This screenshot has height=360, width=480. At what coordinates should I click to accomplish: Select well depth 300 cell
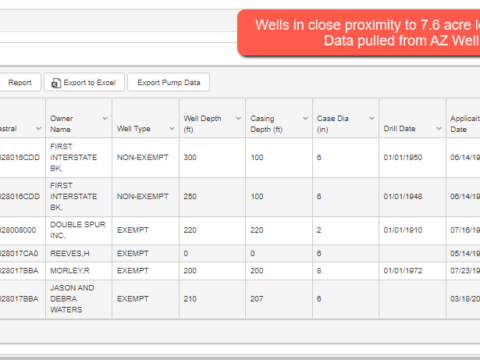coord(212,157)
